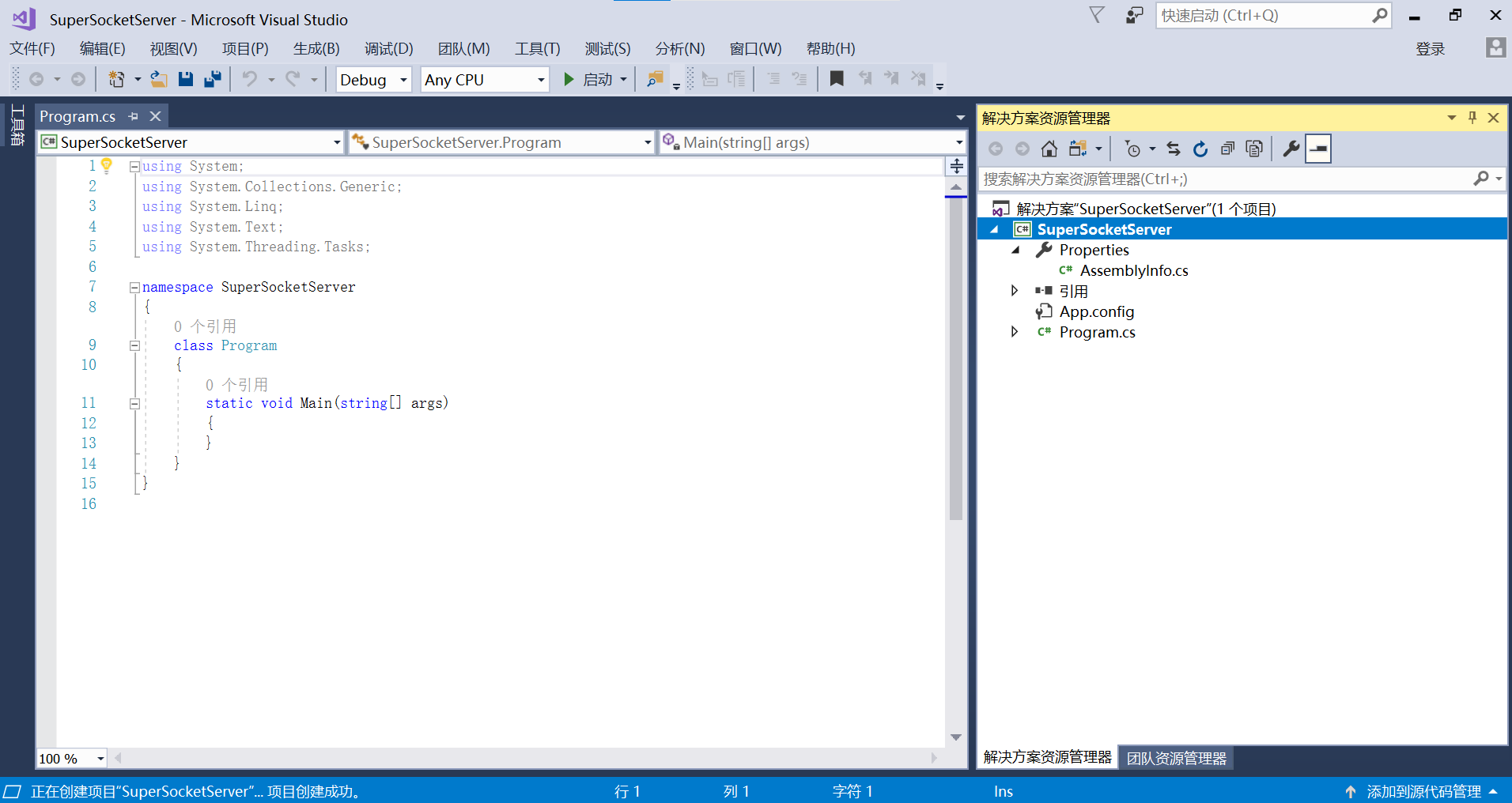Pin the Program.cs editor tab
This screenshot has height=803, width=1512.
click(x=134, y=116)
